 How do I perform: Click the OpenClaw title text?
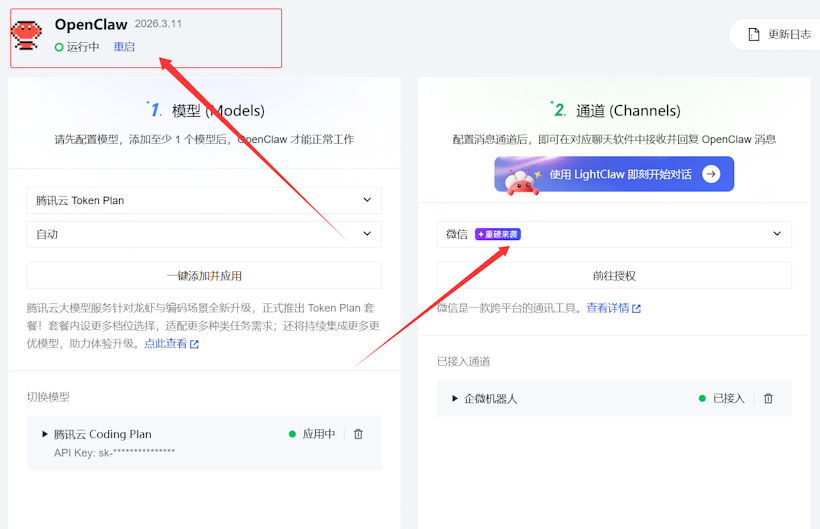(x=91, y=25)
